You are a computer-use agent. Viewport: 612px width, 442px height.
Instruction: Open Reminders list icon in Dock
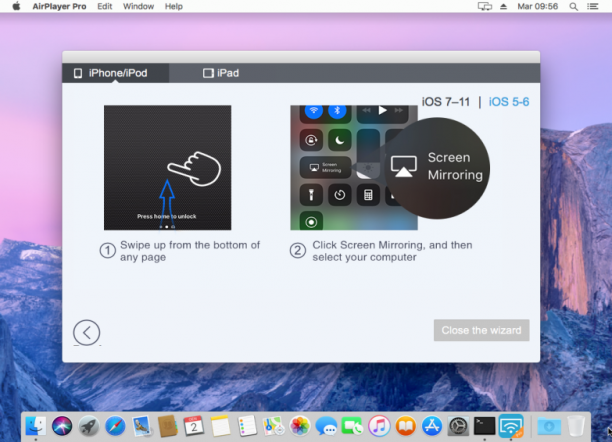click(x=247, y=426)
